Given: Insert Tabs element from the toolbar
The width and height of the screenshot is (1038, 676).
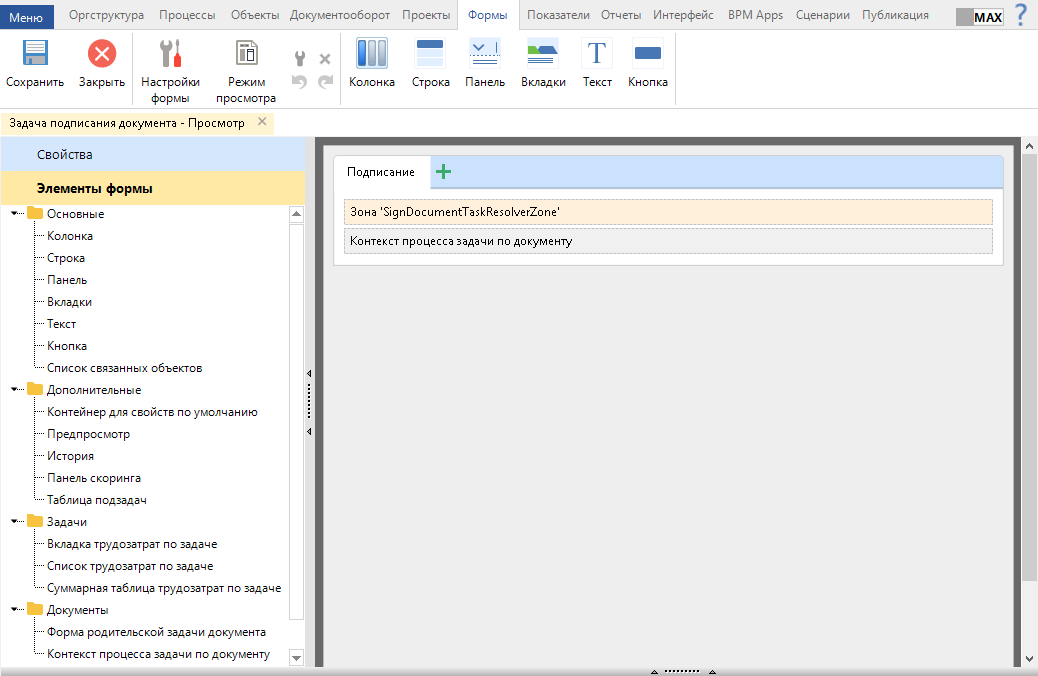Looking at the screenshot, I should 543,55.
